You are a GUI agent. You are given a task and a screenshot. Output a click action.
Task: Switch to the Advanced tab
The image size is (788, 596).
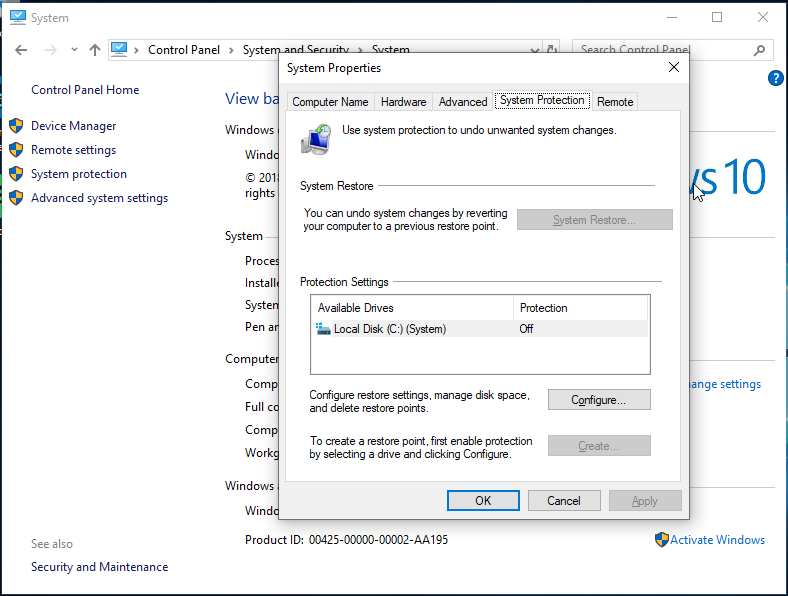click(x=463, y=102)
